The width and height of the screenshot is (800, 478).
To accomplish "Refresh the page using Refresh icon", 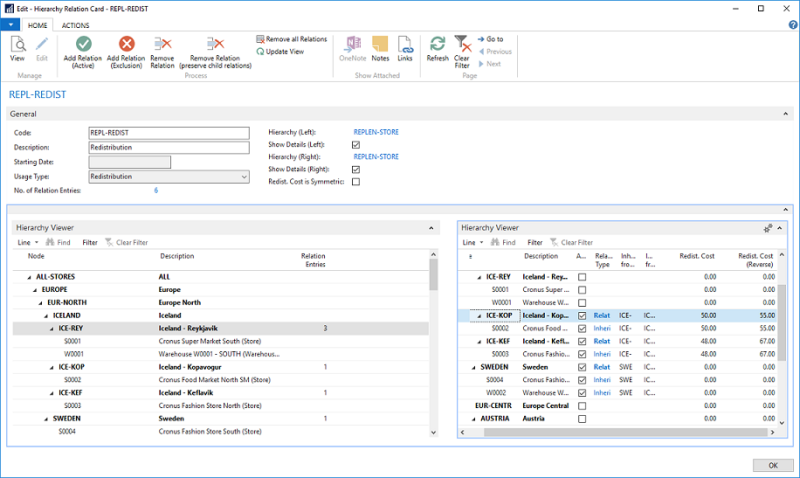I will 437,45.
